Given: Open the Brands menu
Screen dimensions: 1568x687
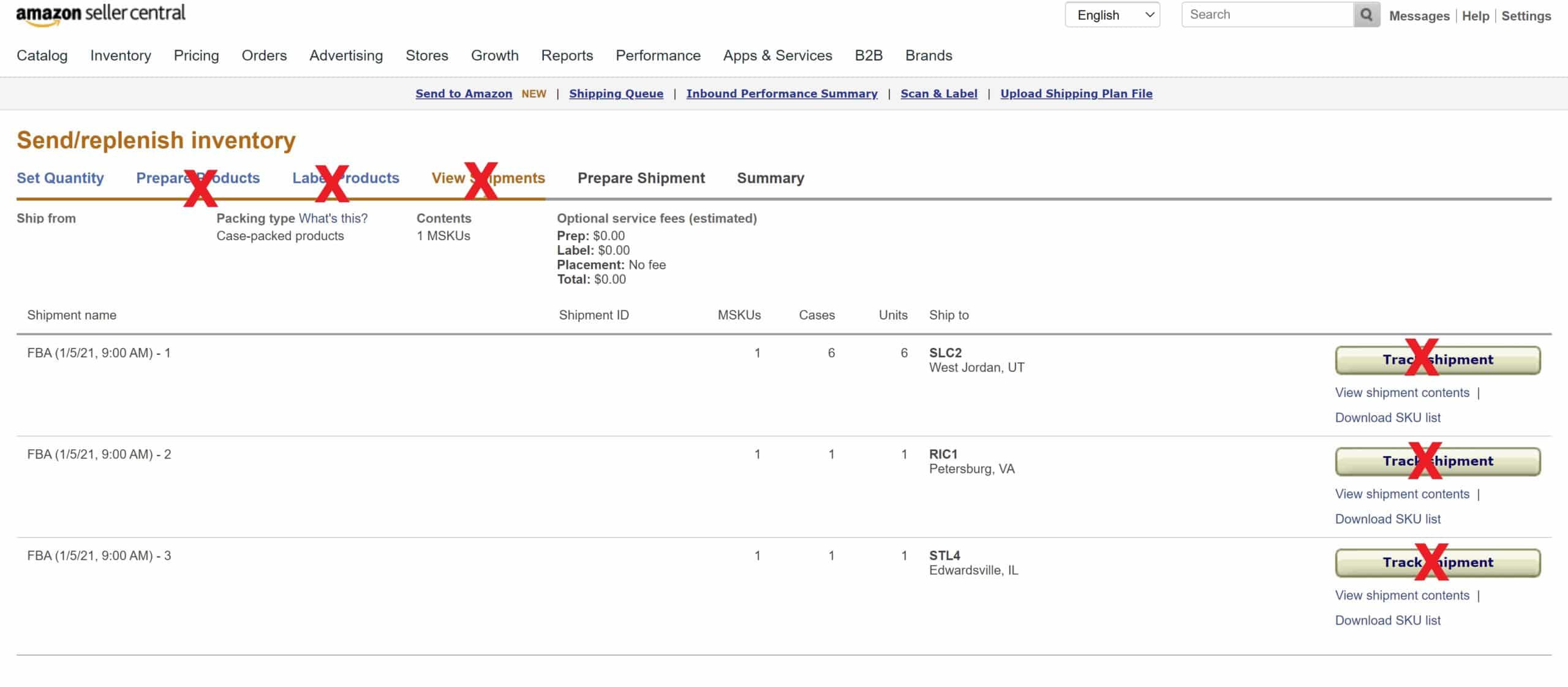Looking at the screenshot, I should pyautogui.click(x=929, y=55).
